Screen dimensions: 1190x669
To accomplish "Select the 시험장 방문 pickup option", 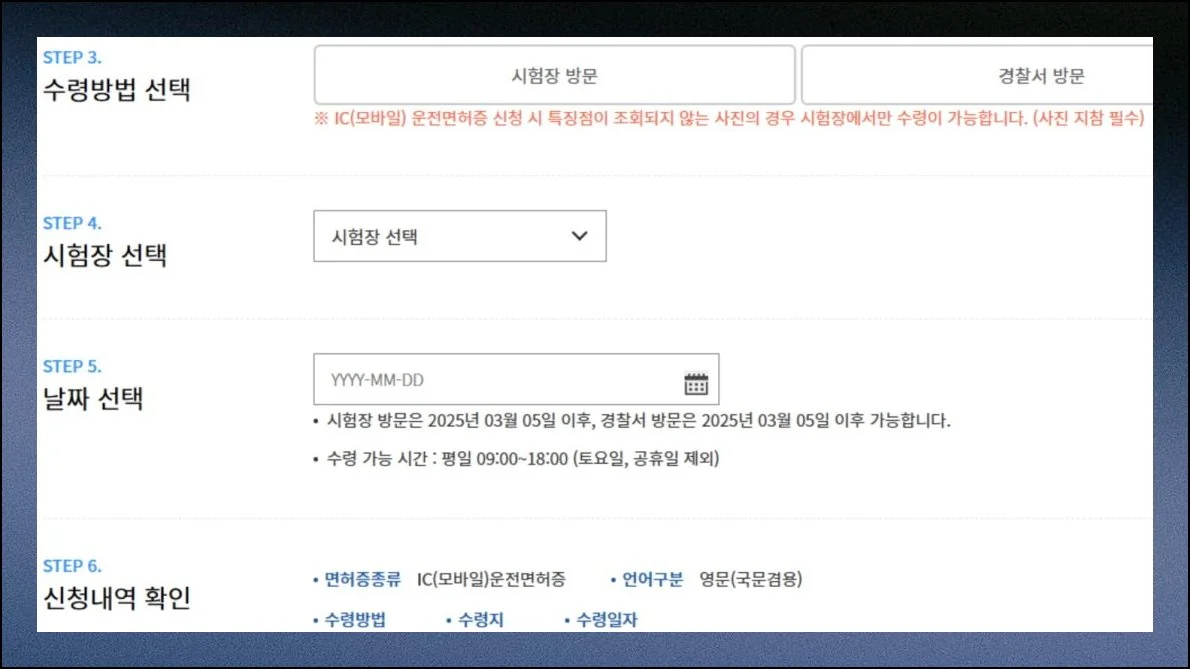I will pos(554,76).
